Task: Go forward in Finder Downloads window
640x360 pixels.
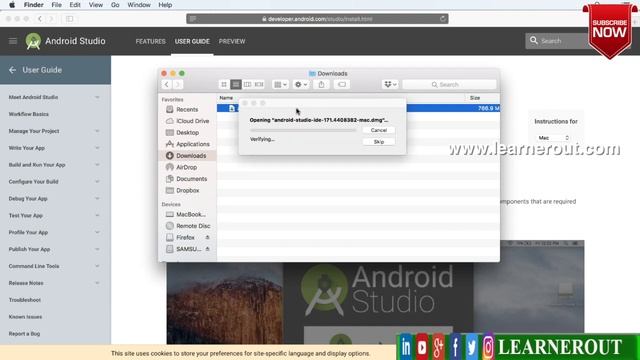Action: click(178, 84)
